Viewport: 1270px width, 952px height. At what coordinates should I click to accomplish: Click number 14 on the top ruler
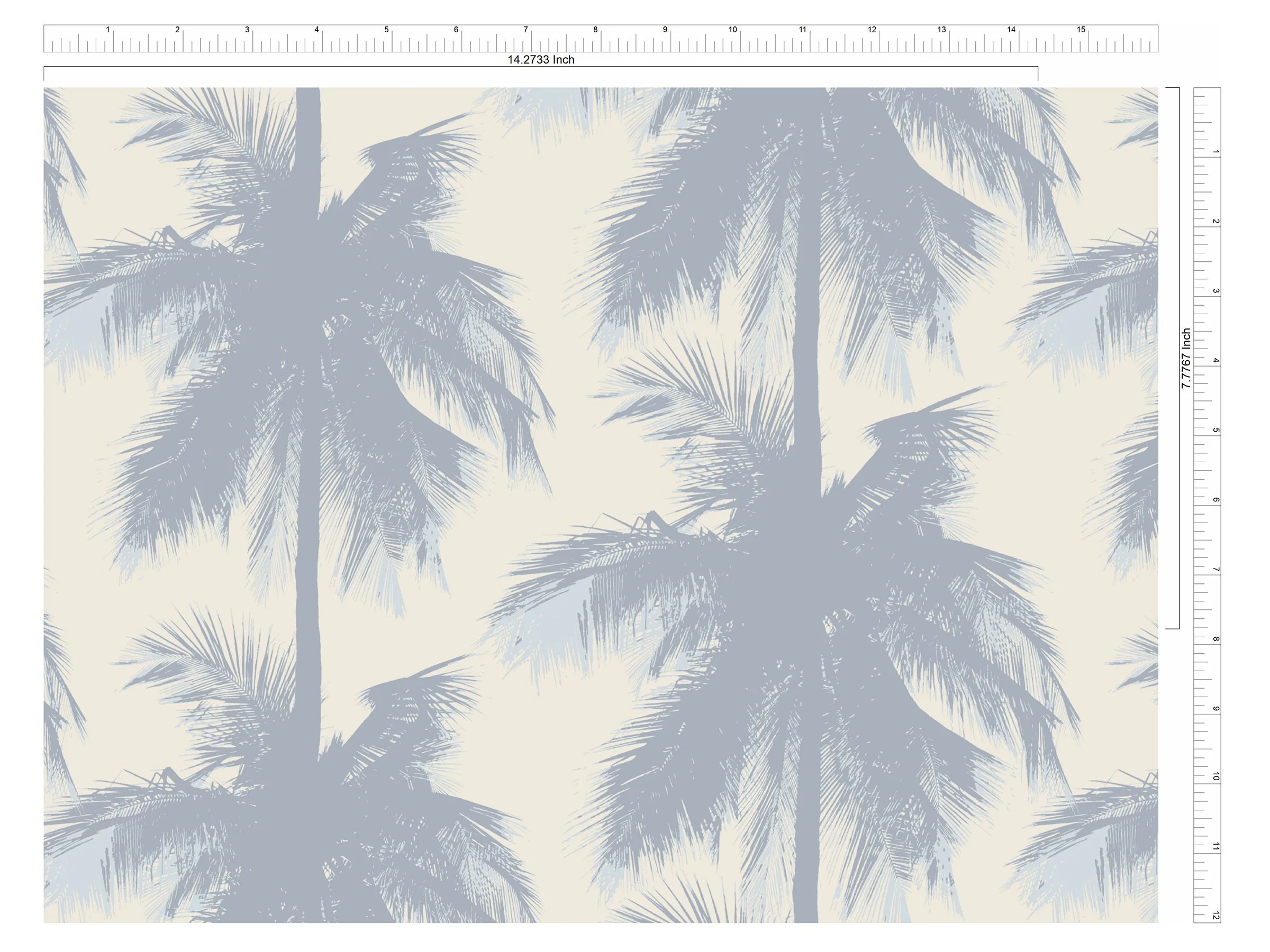[x=1011, y=30]
